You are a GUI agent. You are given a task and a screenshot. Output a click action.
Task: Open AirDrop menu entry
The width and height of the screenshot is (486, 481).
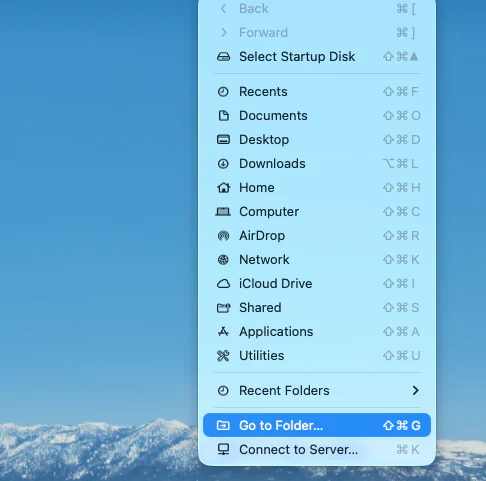(317, 236)
